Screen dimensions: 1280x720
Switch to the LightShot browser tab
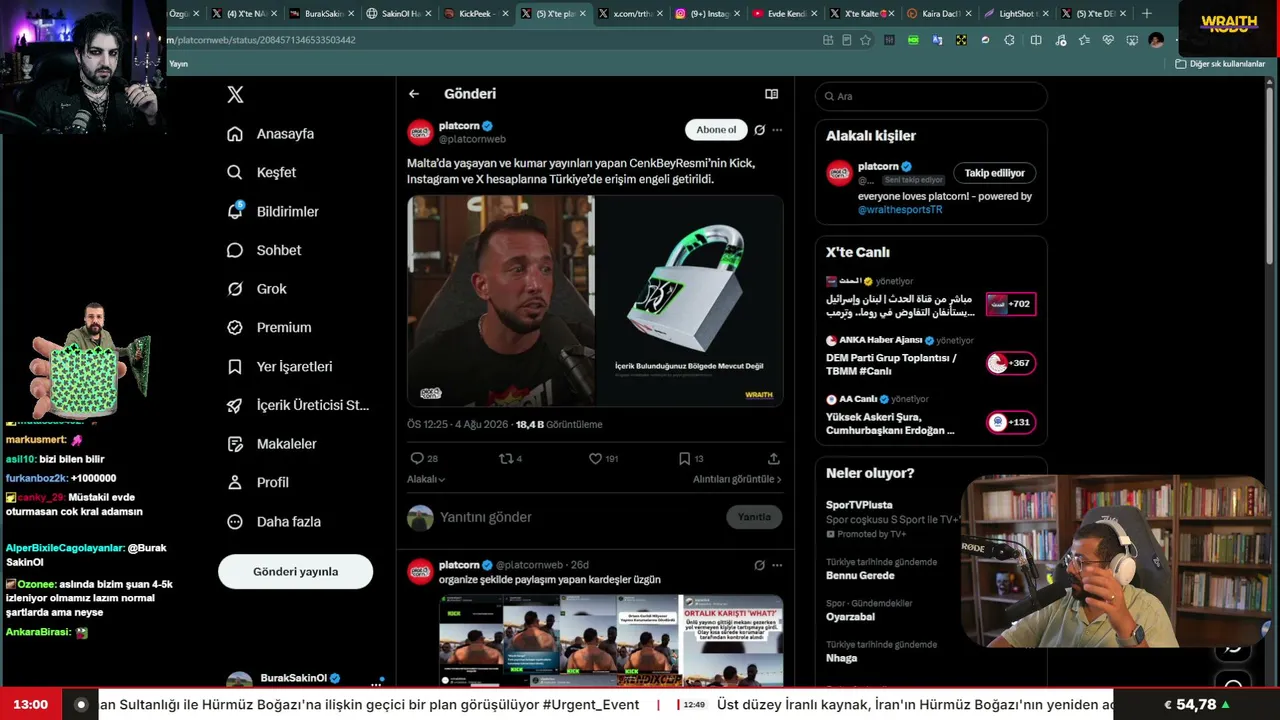click(x=1017, y=14)
